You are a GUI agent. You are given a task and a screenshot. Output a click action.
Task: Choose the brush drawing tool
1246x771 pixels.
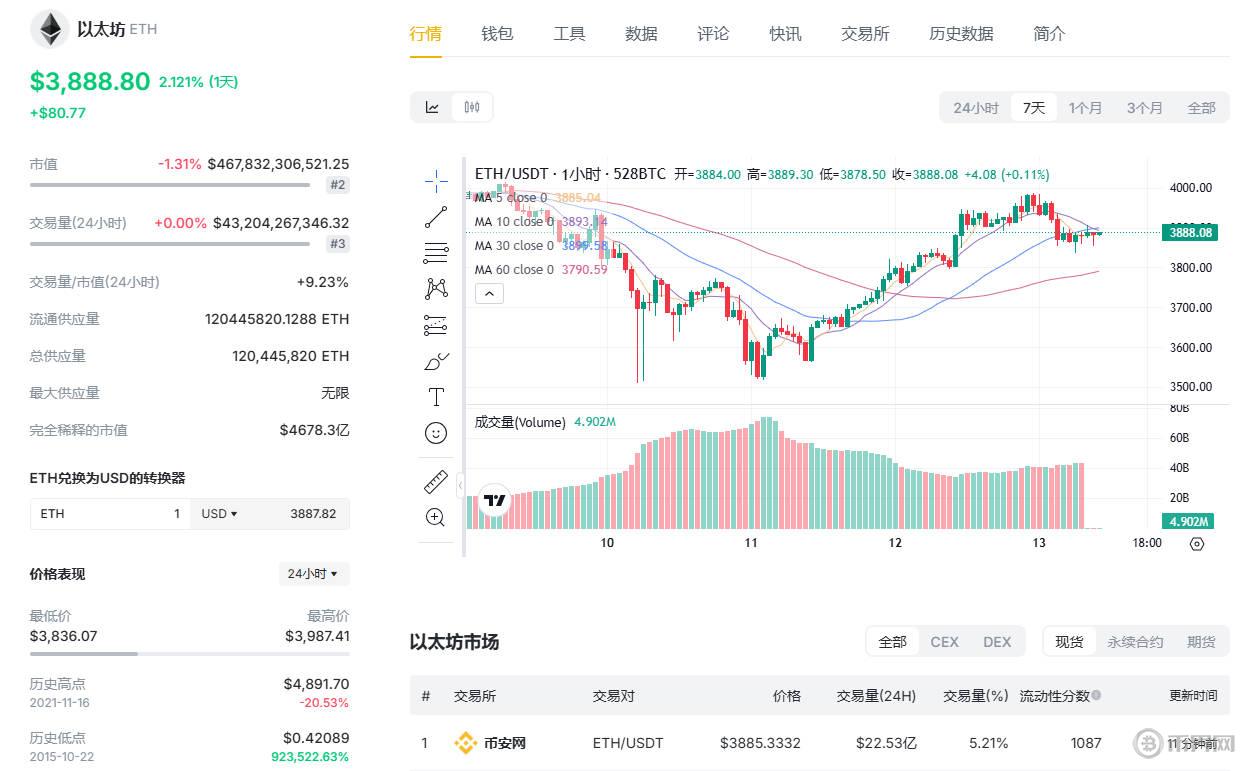[x=436, y=361]
